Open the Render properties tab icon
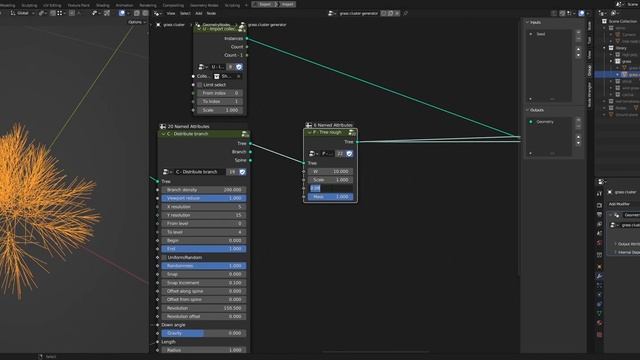This screenshot has width=640, height=360. 599,205
